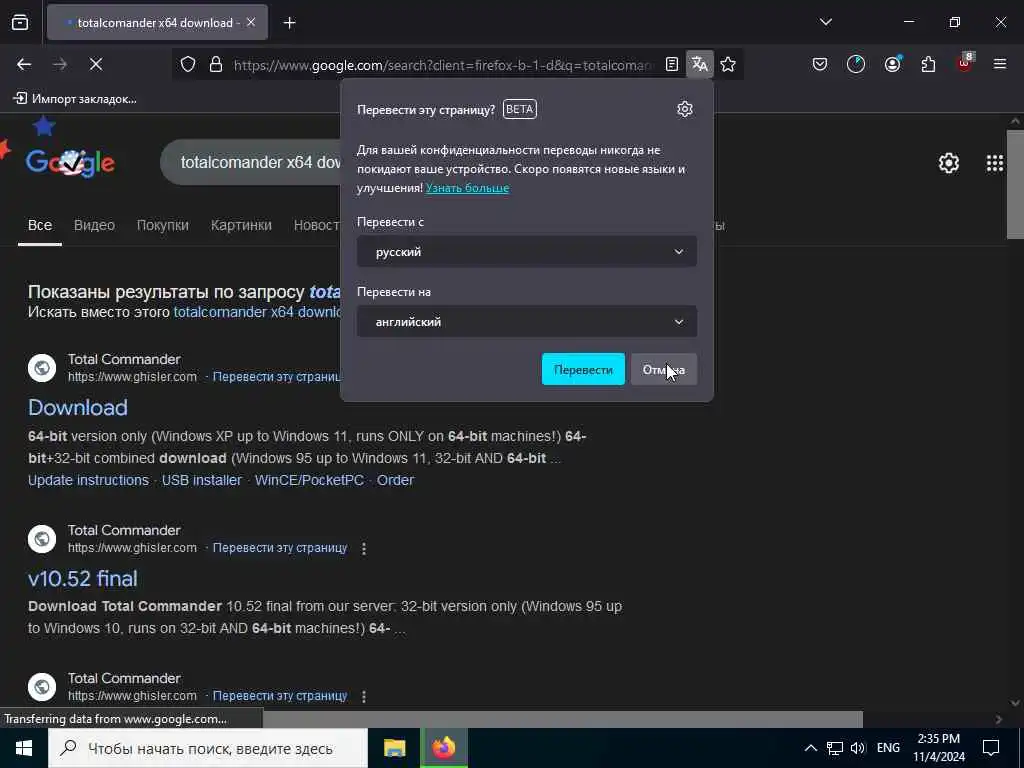Click the Импорт закладок bookmark item

click(75, 99)
